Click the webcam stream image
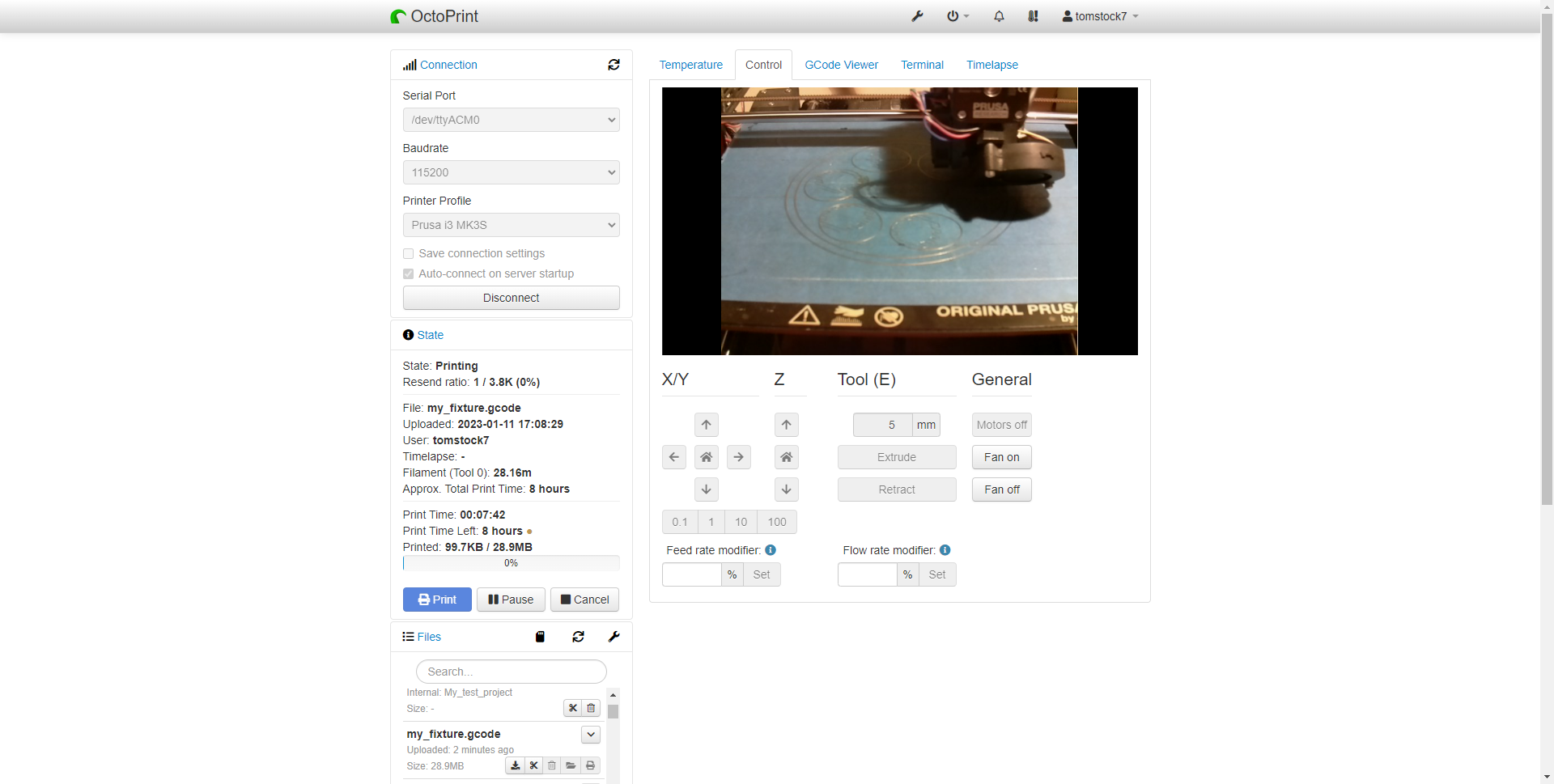The height and width of the screenshot is (784, 1554). coord(900,221)
